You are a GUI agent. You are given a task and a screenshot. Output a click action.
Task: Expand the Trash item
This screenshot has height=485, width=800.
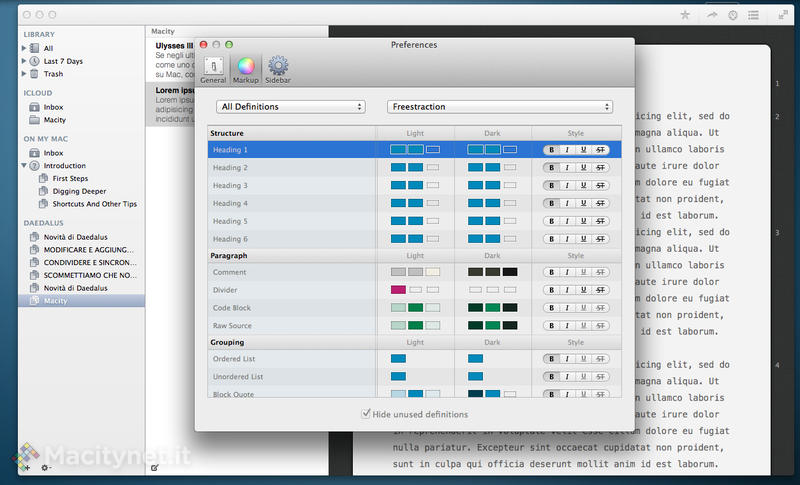23,73
